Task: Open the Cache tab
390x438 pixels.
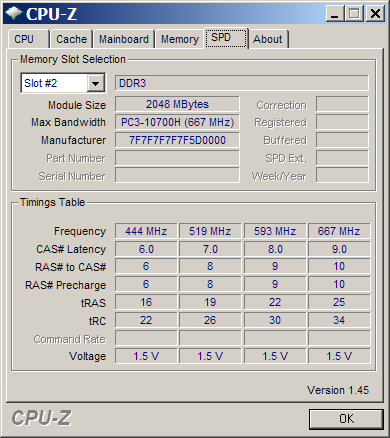Action: [x=71, y=39]
